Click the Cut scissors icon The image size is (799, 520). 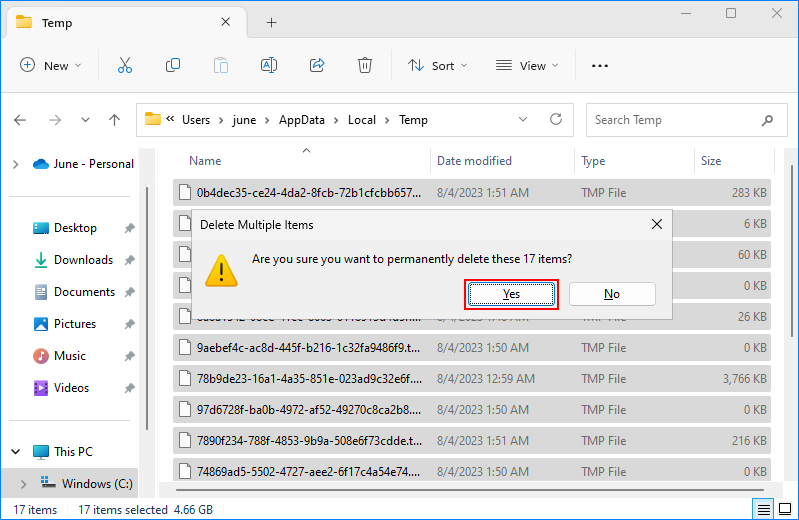[125, 65]
